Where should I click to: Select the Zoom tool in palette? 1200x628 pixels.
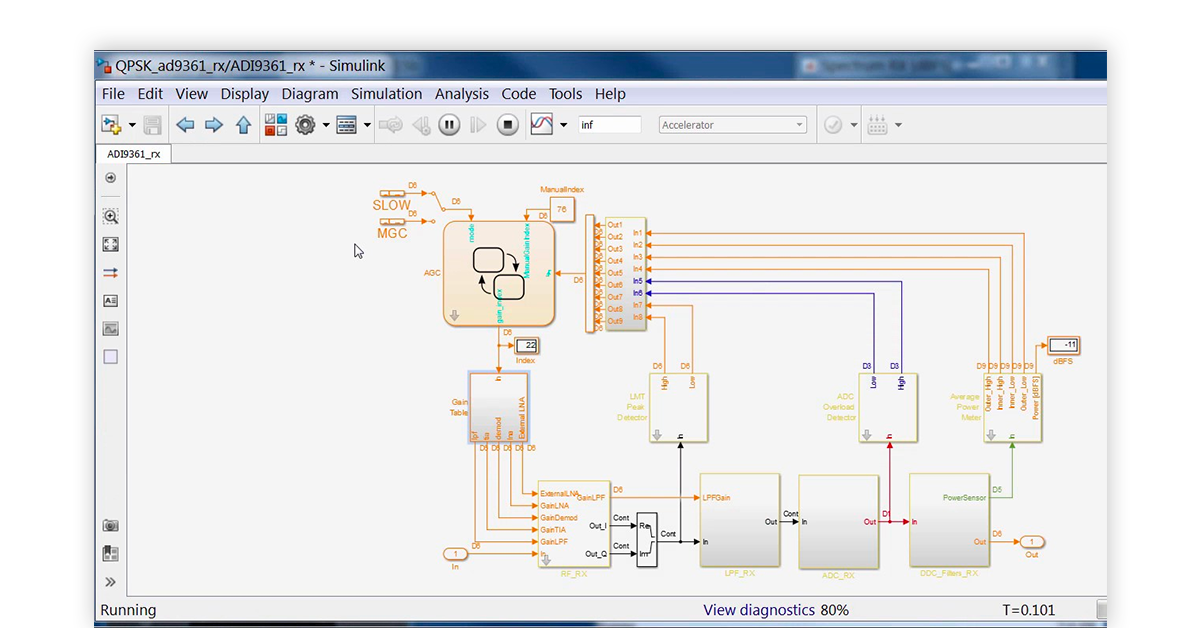click(111, 216)
